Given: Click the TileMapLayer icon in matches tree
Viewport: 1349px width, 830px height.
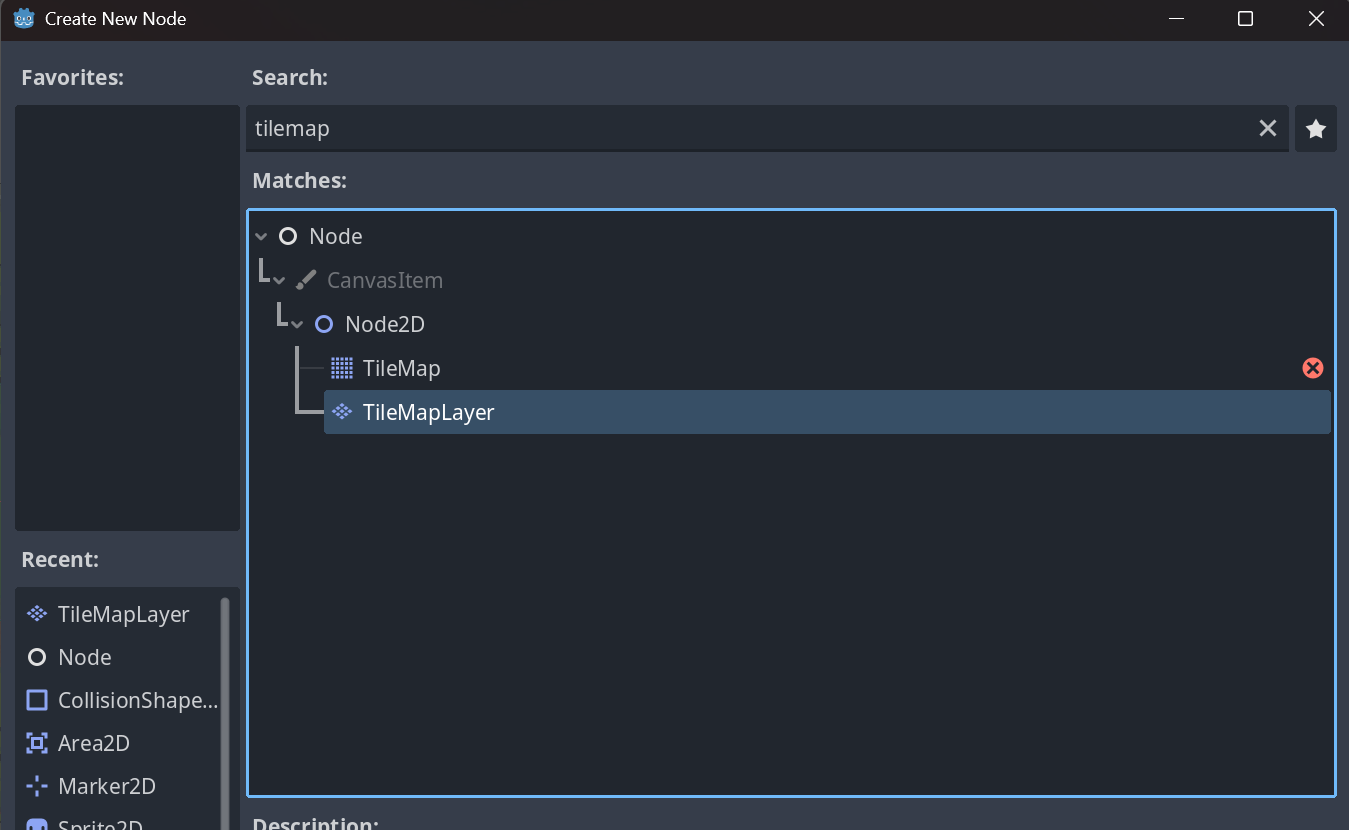Looking at the screenshot, I should (342, 412).
